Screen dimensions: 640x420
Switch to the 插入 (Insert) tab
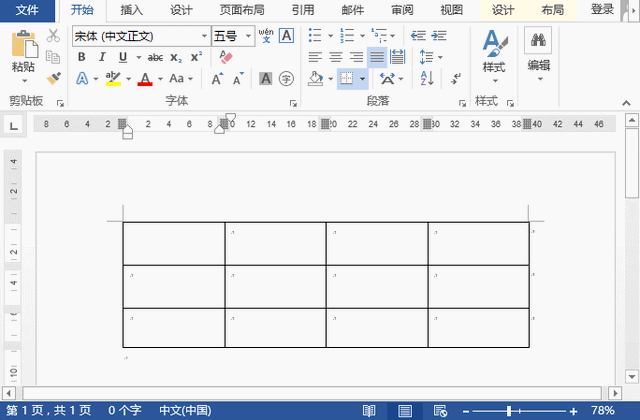131,10
